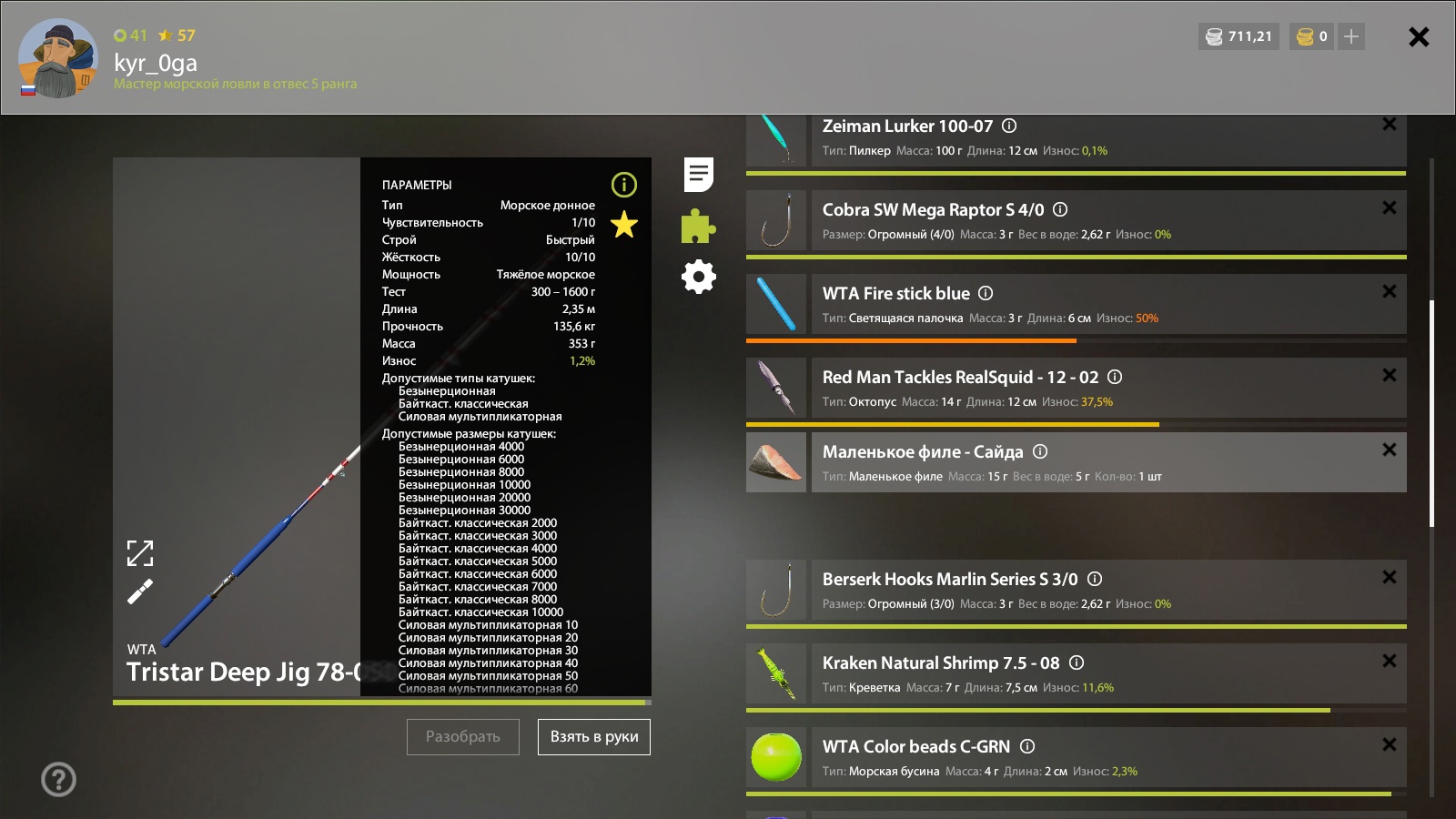Open info for Kraken Natural Shrimp

[x=1077, y=662]
